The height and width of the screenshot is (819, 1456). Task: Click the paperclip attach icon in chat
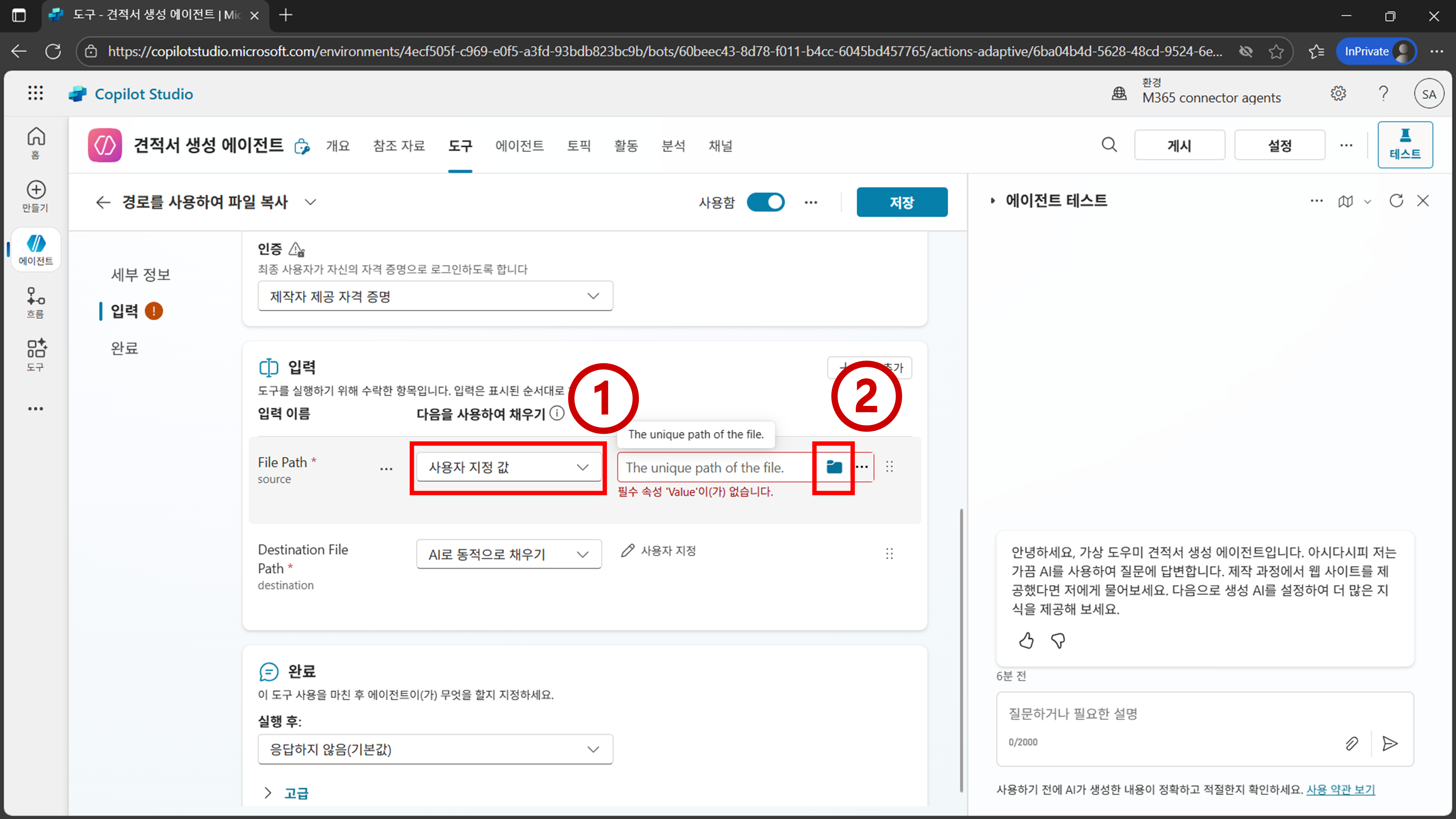(1352, 743)
